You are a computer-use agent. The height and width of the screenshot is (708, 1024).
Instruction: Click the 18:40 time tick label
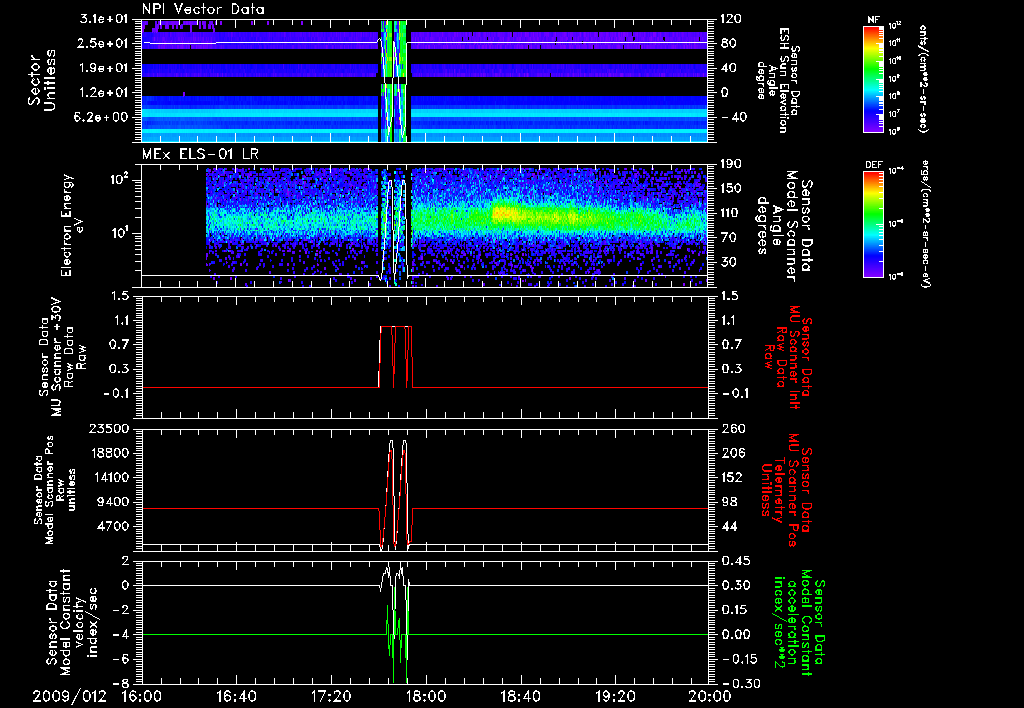[x=520, y=696]
